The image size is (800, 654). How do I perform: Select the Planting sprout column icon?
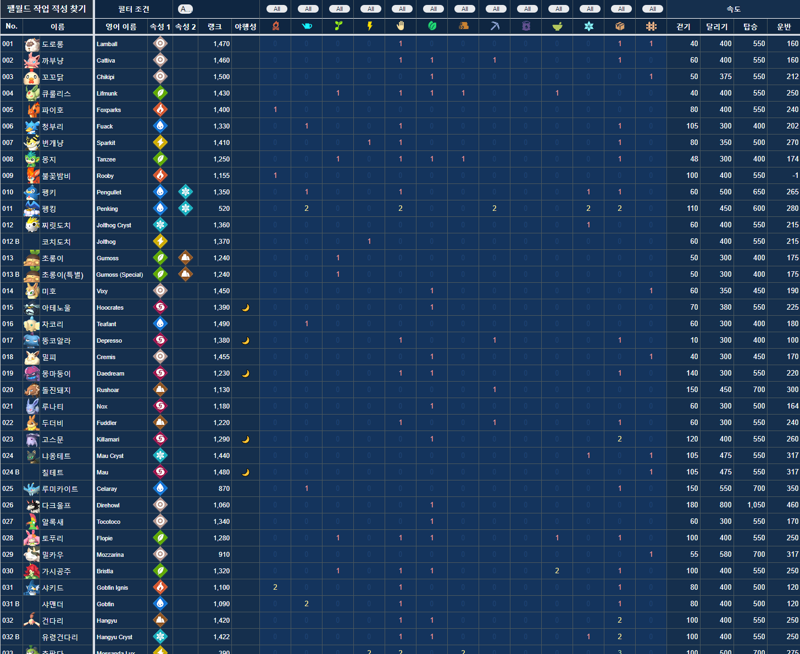pyautogui.click(x=338, y=26)
